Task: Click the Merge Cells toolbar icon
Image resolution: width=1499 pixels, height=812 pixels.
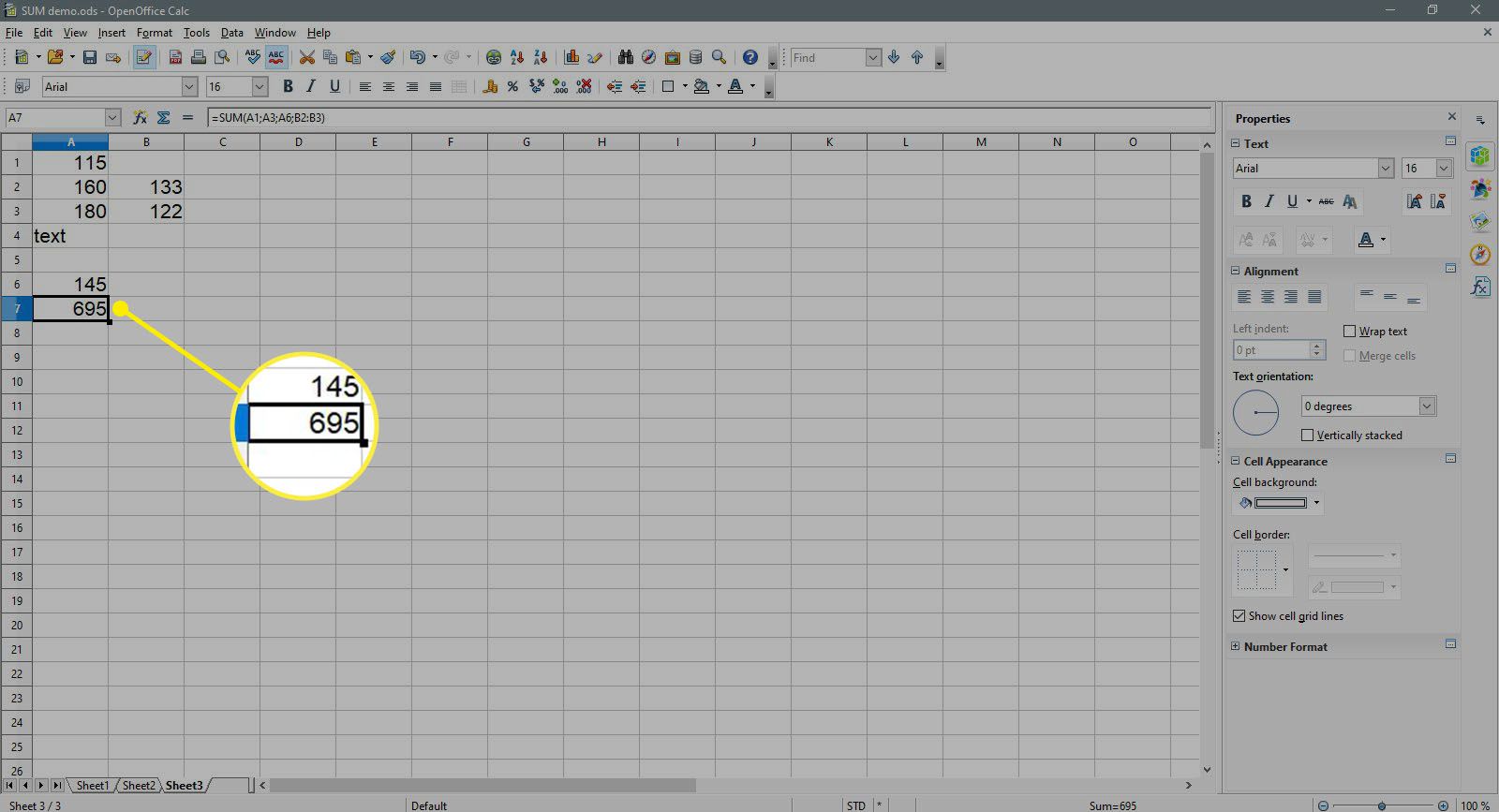Action: (x=458, y=86)
